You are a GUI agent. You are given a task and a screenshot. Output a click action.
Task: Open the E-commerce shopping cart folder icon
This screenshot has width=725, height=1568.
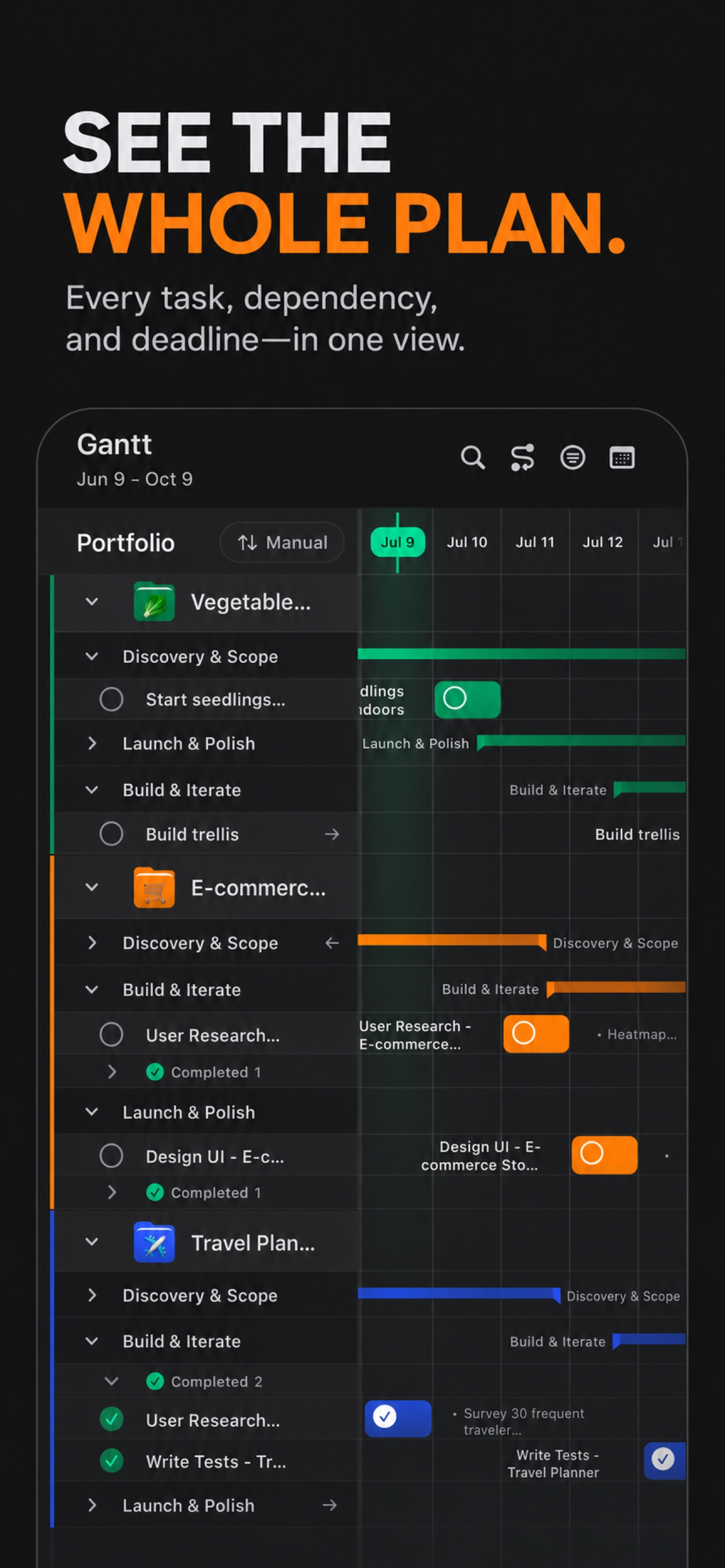(154, 887)
